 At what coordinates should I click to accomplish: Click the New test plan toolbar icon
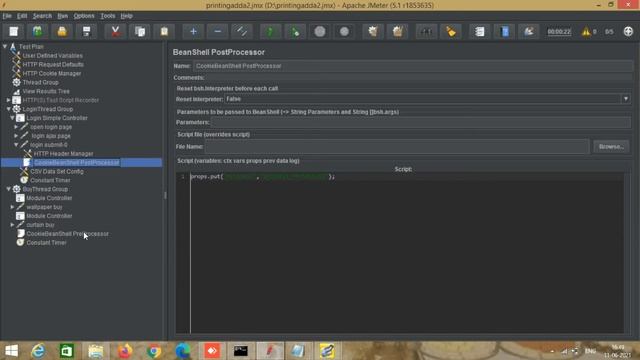[13, 31]
